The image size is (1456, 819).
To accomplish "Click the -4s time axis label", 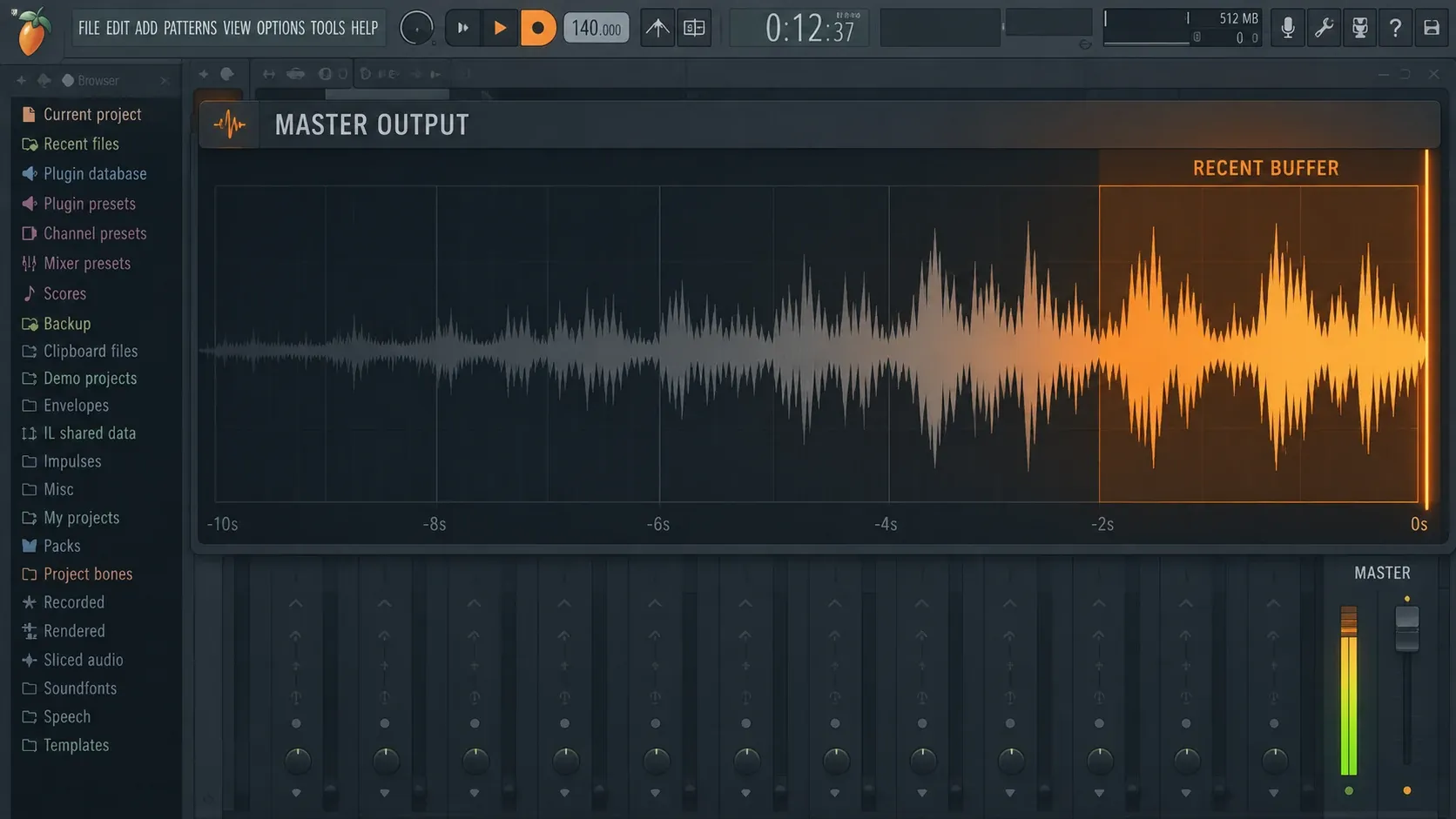I will click(x=886, y=524).
